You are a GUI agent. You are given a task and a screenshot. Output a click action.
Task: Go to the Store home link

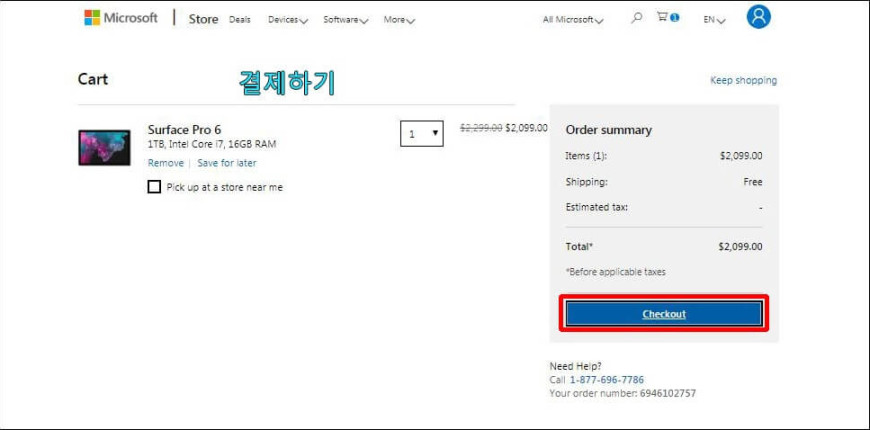click(x=203, y=19)
